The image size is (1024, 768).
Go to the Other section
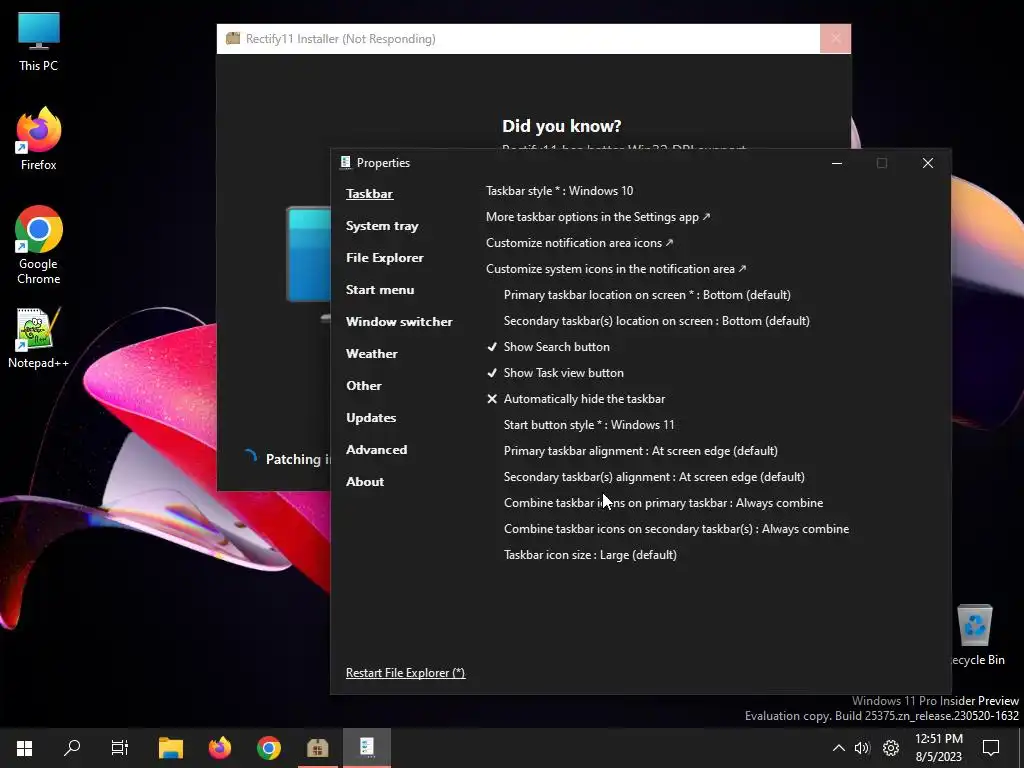tap(364, 386)
